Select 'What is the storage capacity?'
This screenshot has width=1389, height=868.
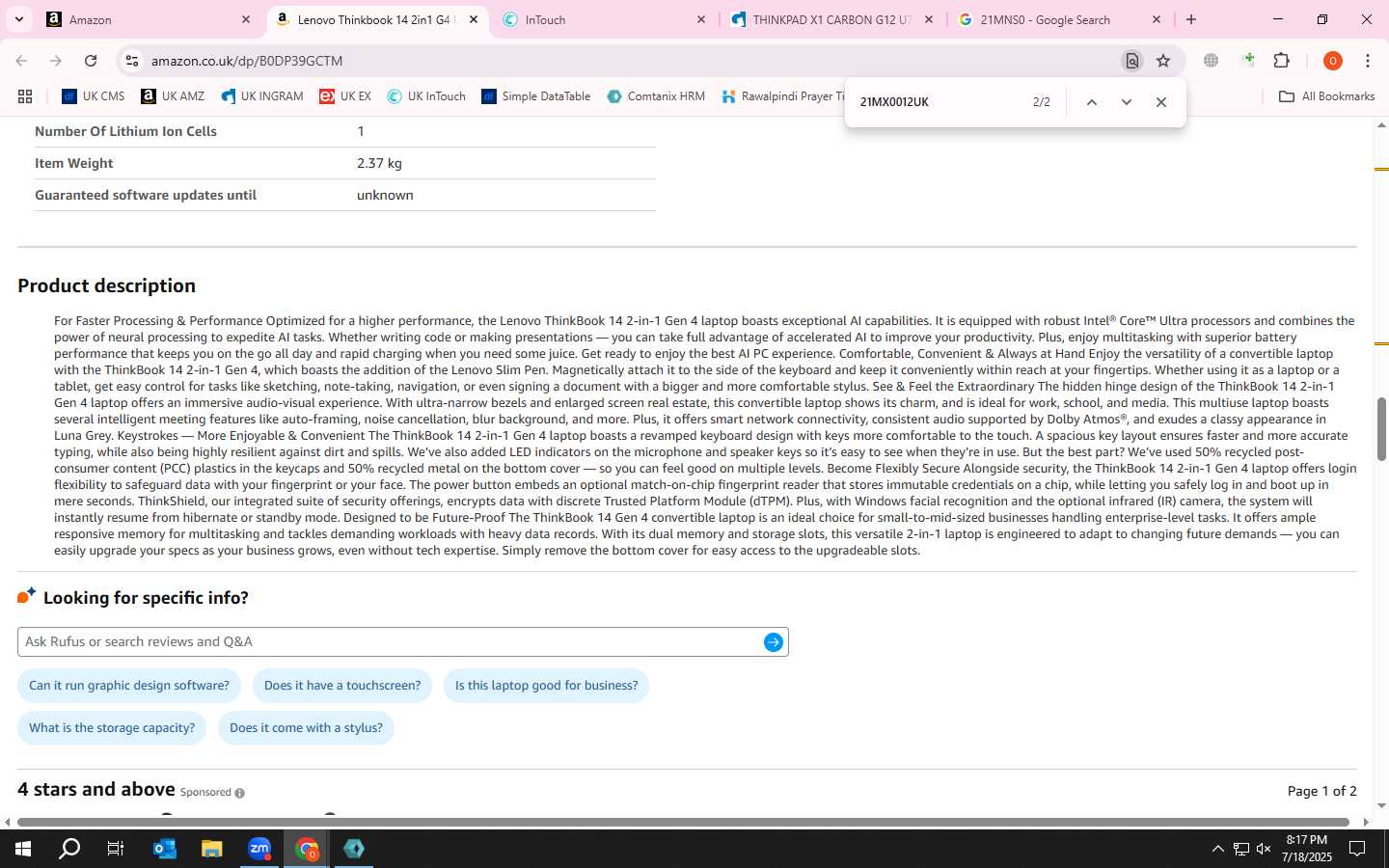(x=112, y=728)
